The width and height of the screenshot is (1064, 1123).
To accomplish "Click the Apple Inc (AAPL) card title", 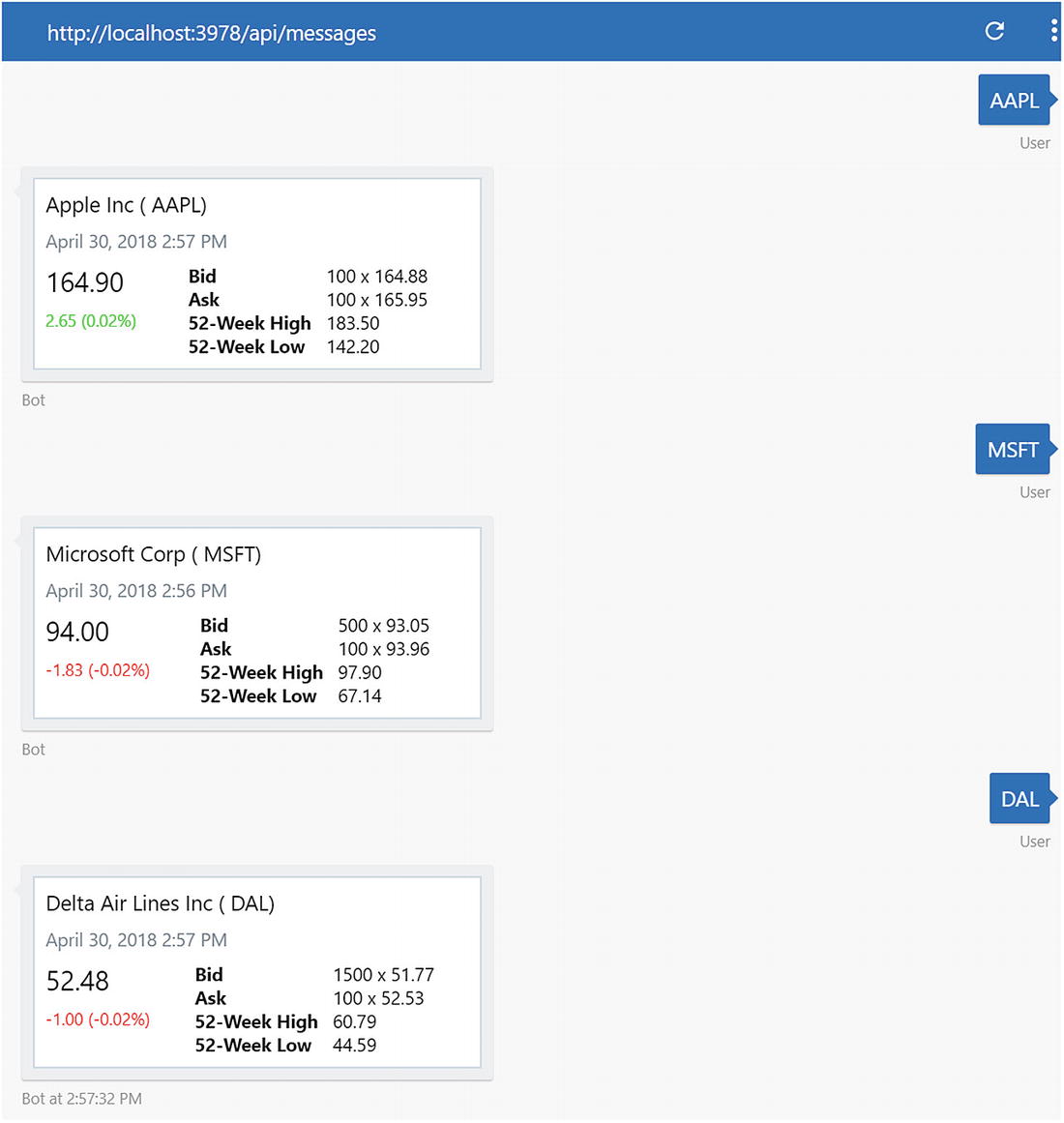I will tap(126, 205).
